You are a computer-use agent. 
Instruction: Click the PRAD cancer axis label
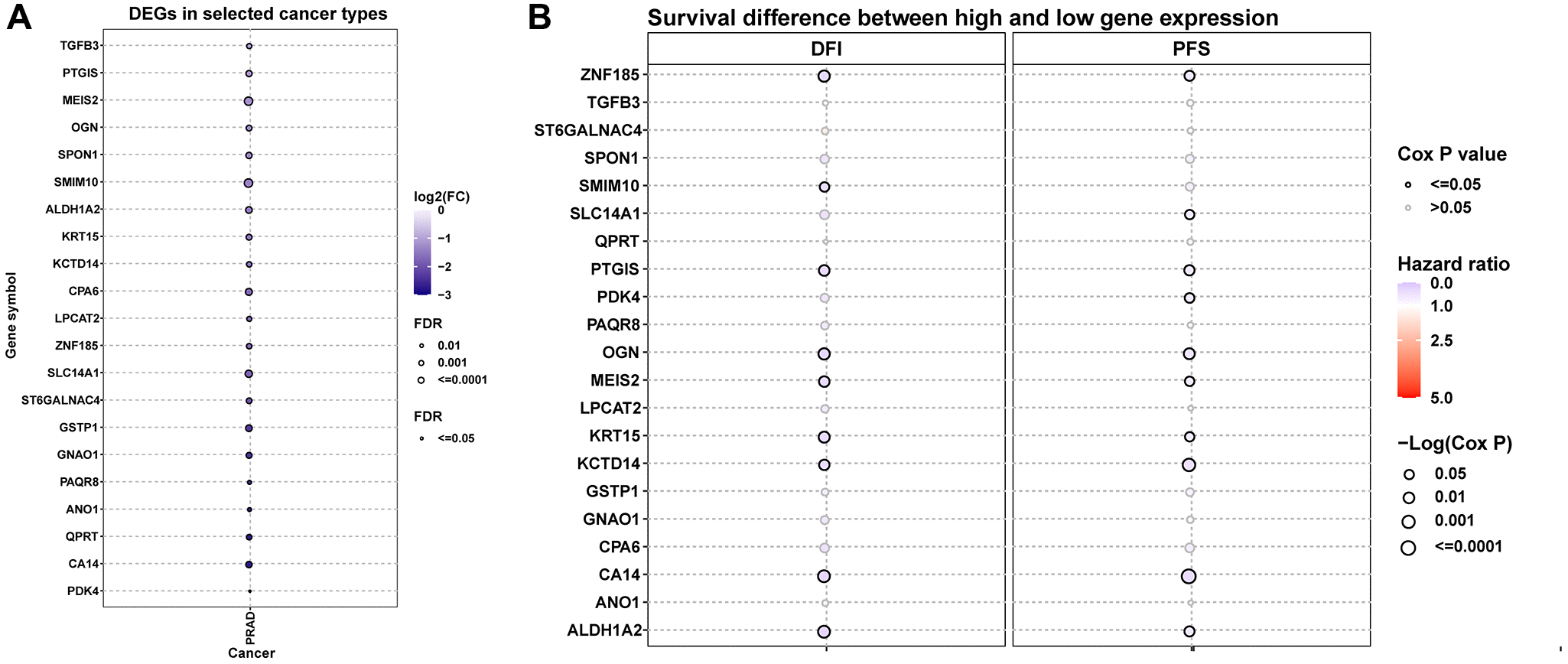(251, 627)
